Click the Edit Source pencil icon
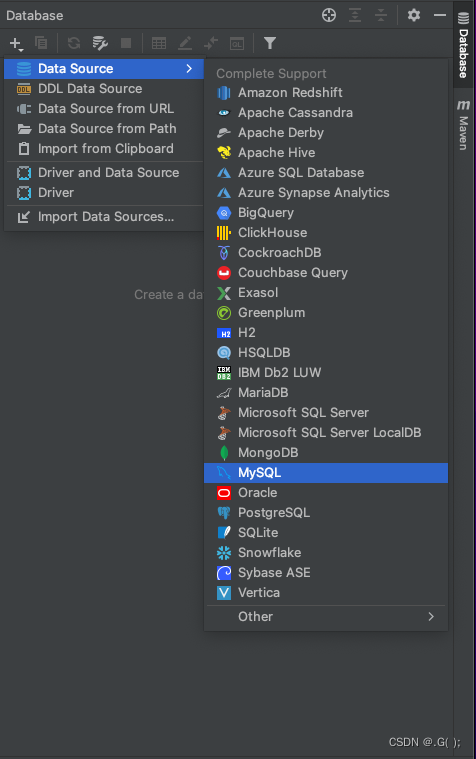 185,43
